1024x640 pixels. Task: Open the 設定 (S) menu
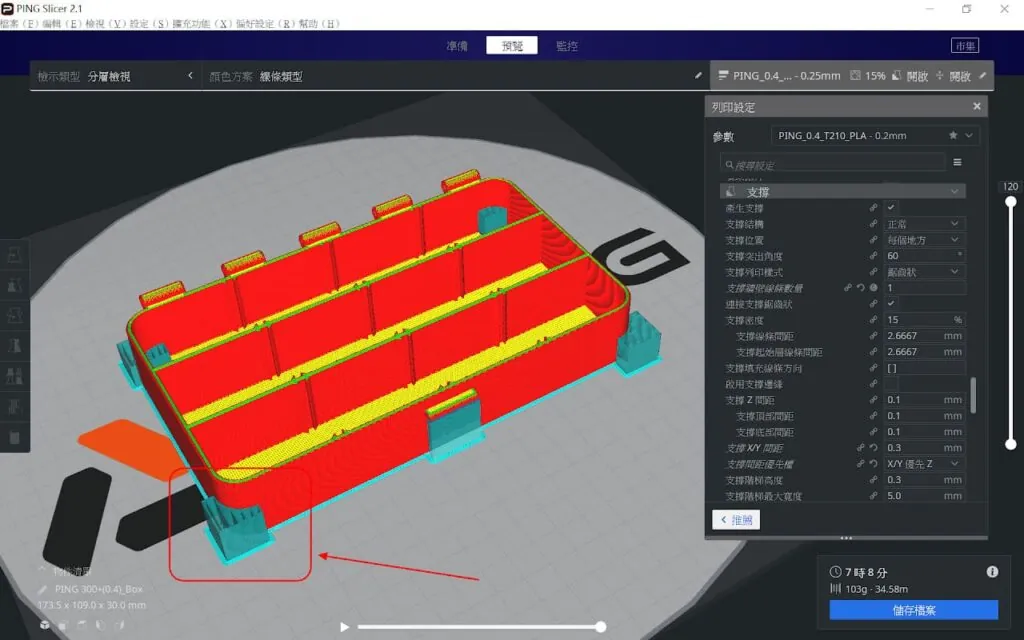149,24
